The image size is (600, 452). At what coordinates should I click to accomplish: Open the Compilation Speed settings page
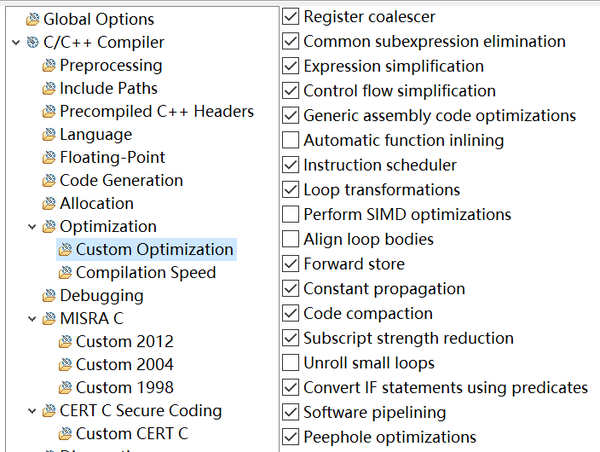tap(145, 272)
